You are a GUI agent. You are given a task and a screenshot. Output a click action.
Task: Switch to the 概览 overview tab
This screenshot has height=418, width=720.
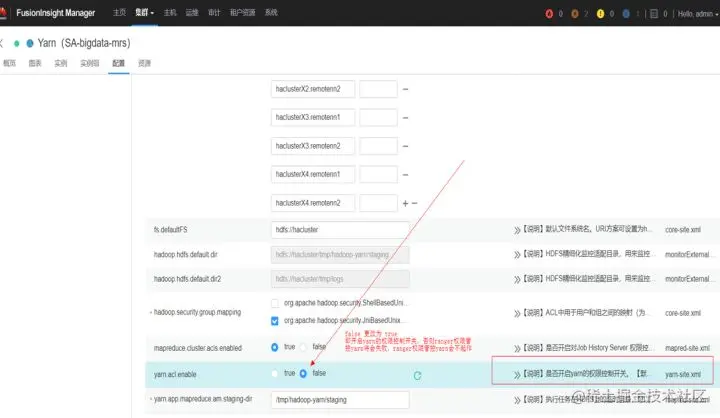point(9,63)
